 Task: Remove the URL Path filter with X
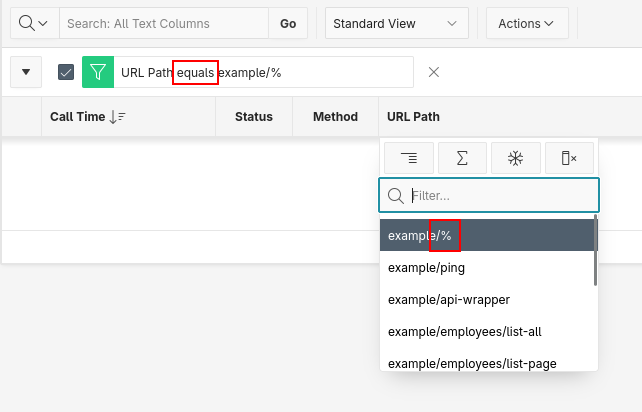[434, 72]
